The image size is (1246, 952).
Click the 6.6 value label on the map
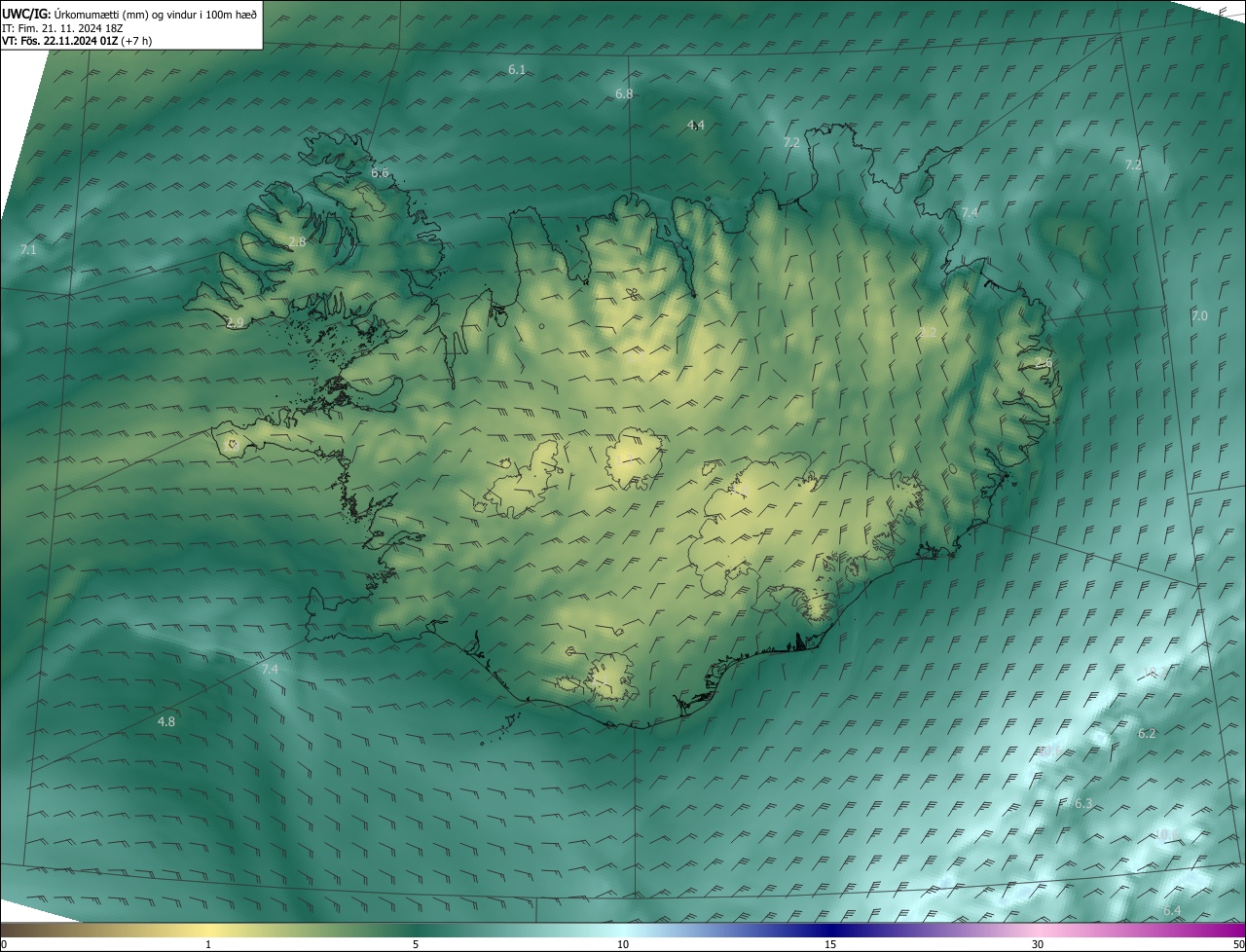[x=380, y=172]
